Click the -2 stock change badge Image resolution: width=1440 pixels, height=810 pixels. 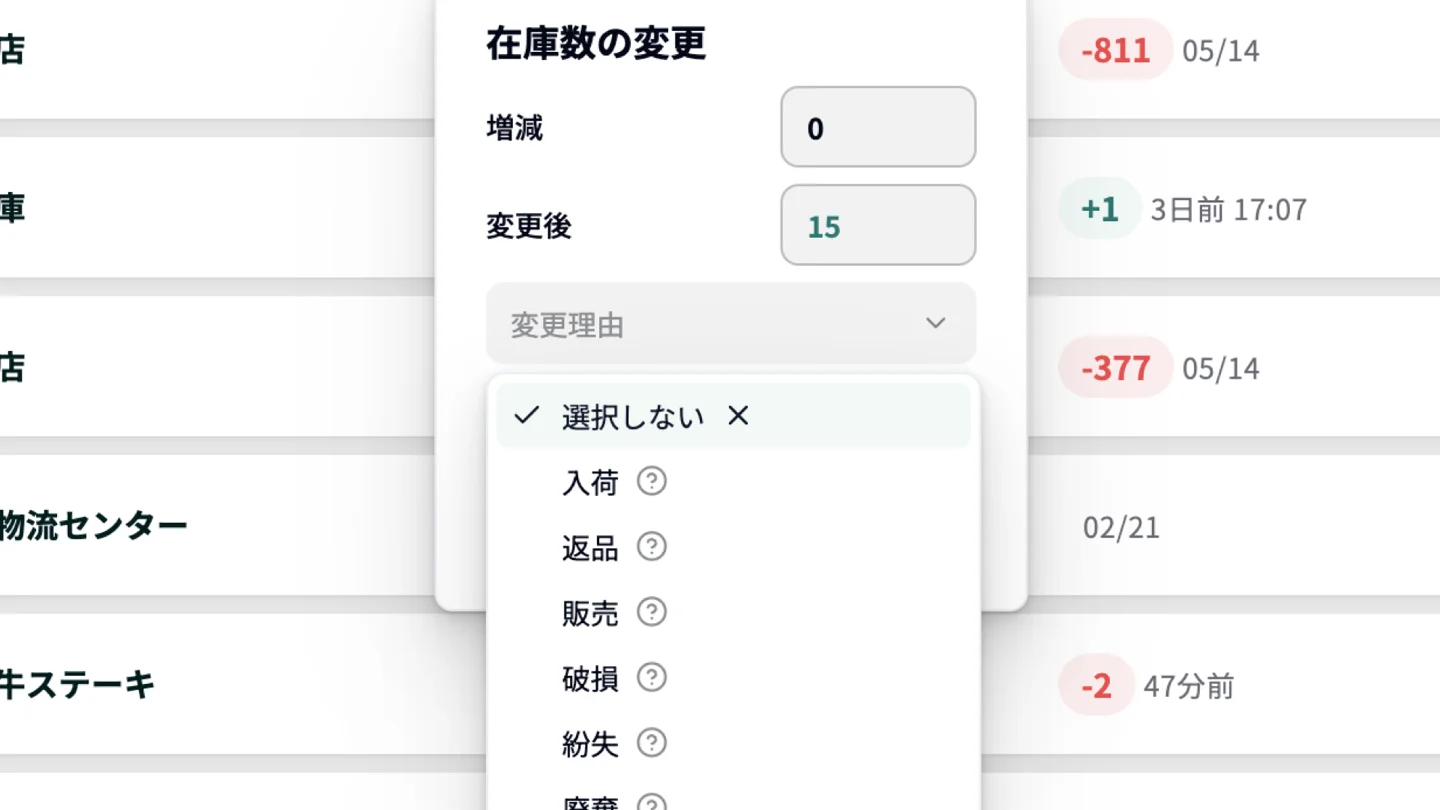[x=1096, y=686]
